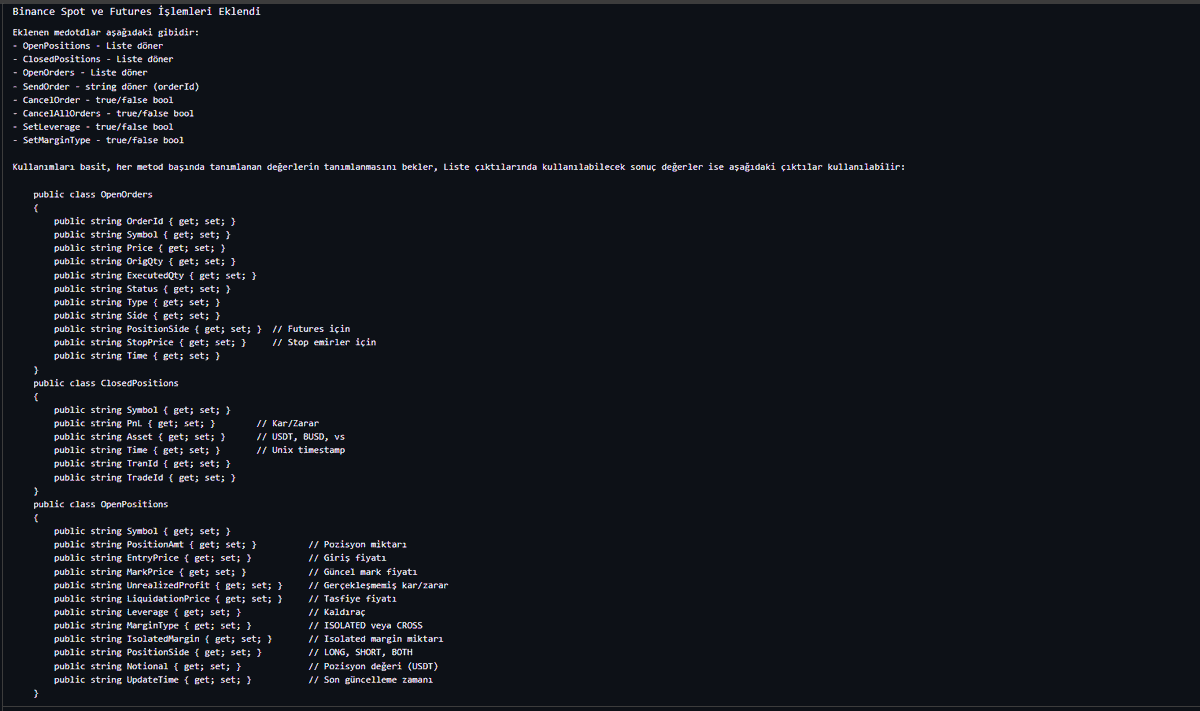Click the "public string Price" property line

(x=140, y=248)
